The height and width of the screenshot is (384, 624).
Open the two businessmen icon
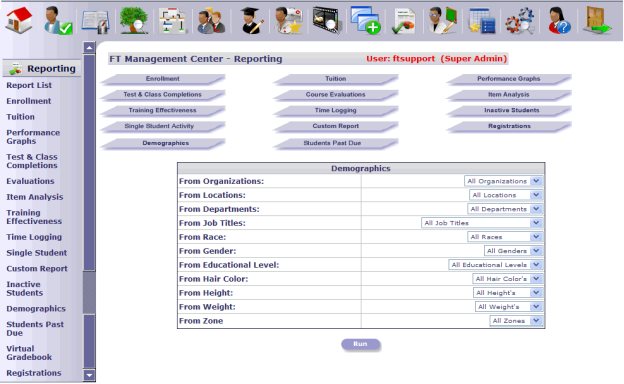[211, 21]
